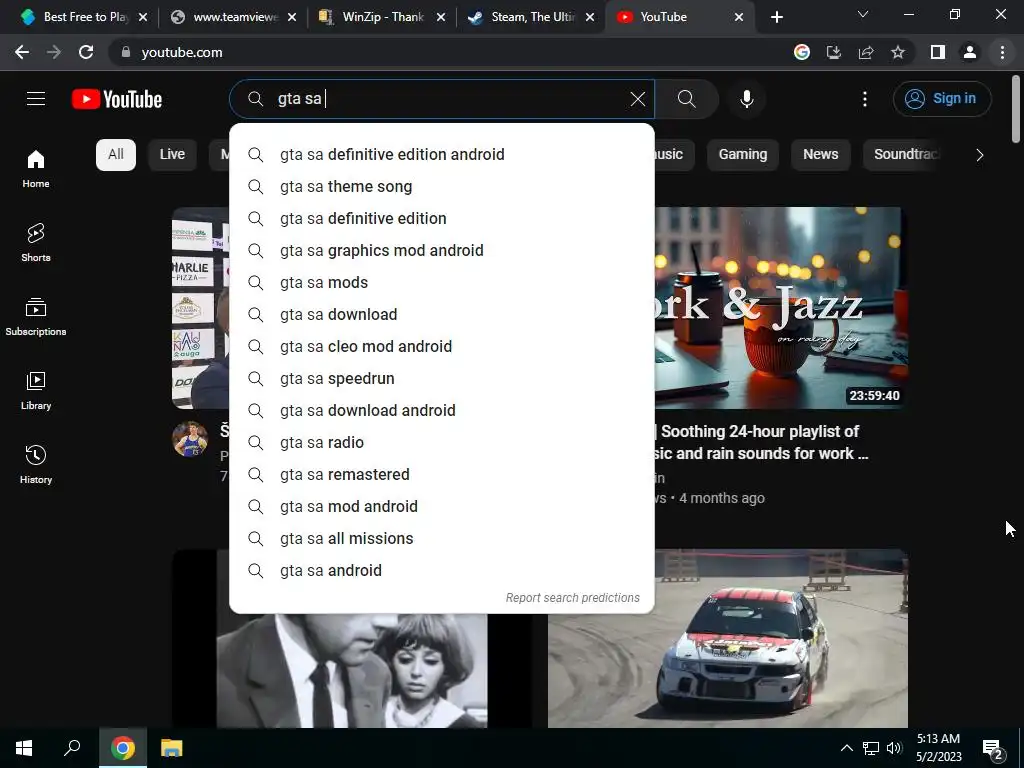
Task: Open YouTube settings three-dot menu
Action: click(x=865, y=99)
